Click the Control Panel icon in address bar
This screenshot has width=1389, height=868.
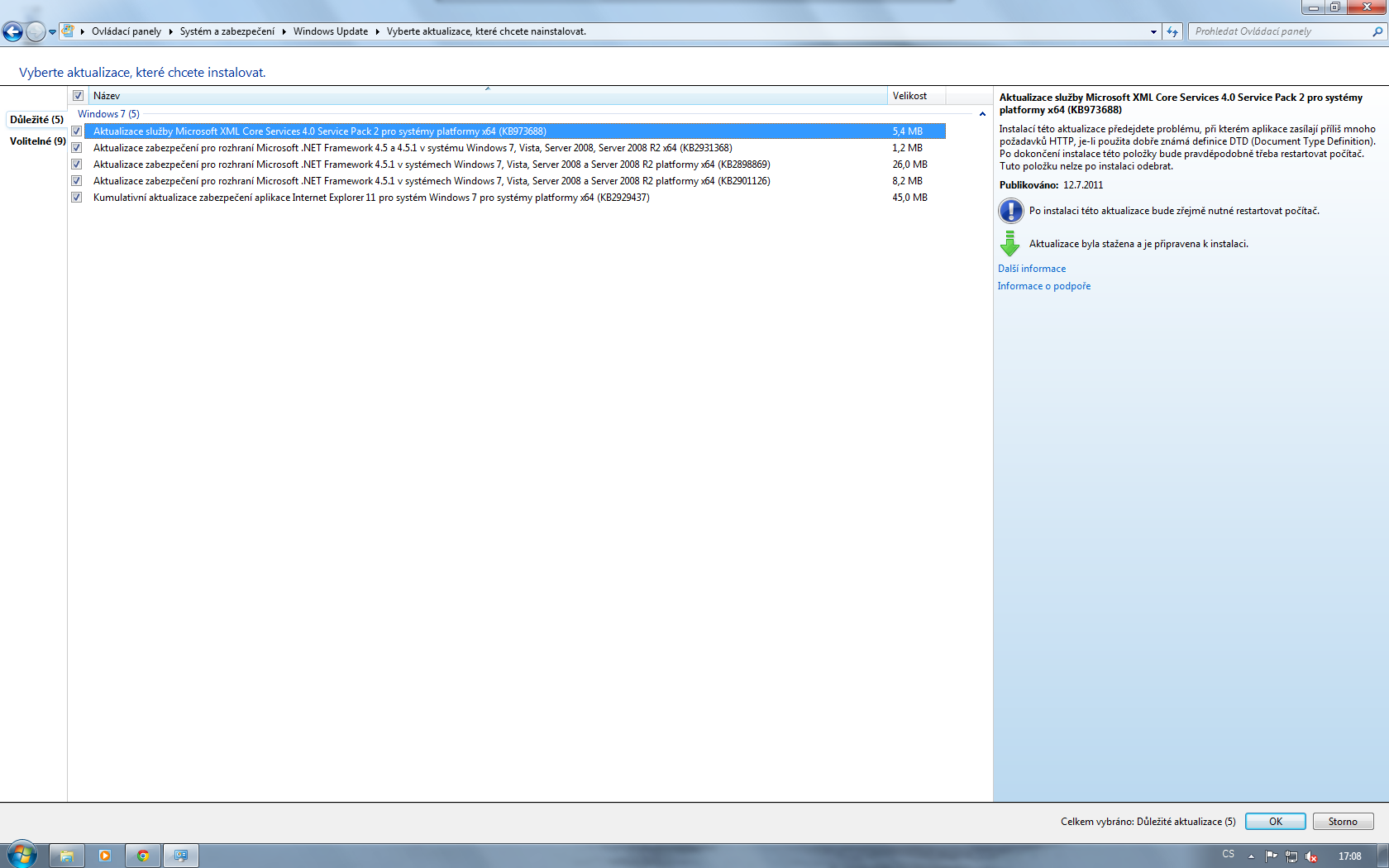(x=69, y=31)
